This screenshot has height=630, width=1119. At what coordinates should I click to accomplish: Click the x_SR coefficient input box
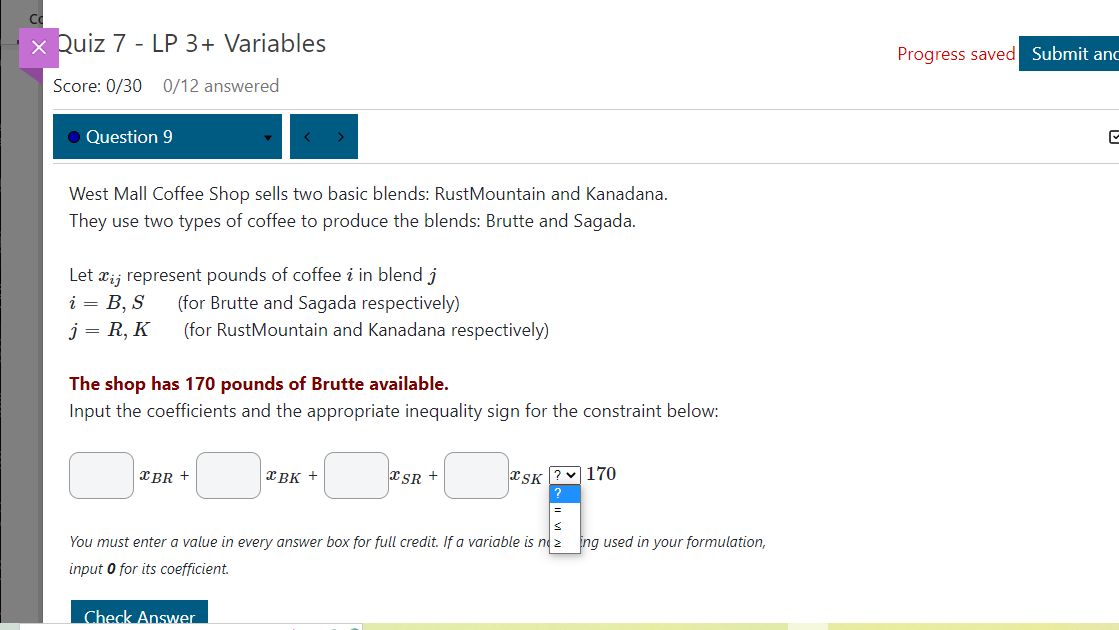(356, 475)
